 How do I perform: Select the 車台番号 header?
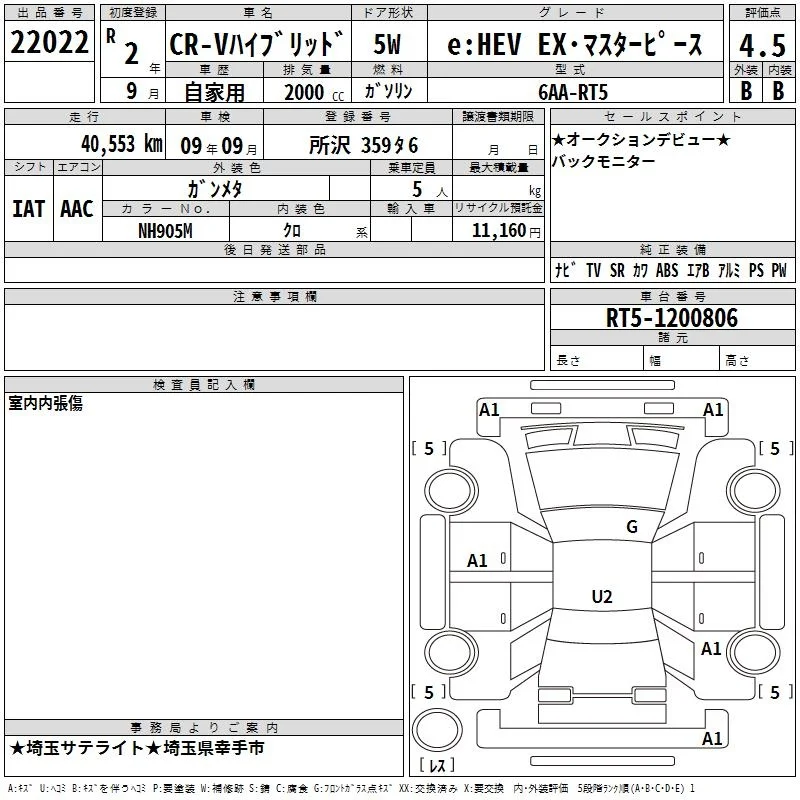click(672, 296)
